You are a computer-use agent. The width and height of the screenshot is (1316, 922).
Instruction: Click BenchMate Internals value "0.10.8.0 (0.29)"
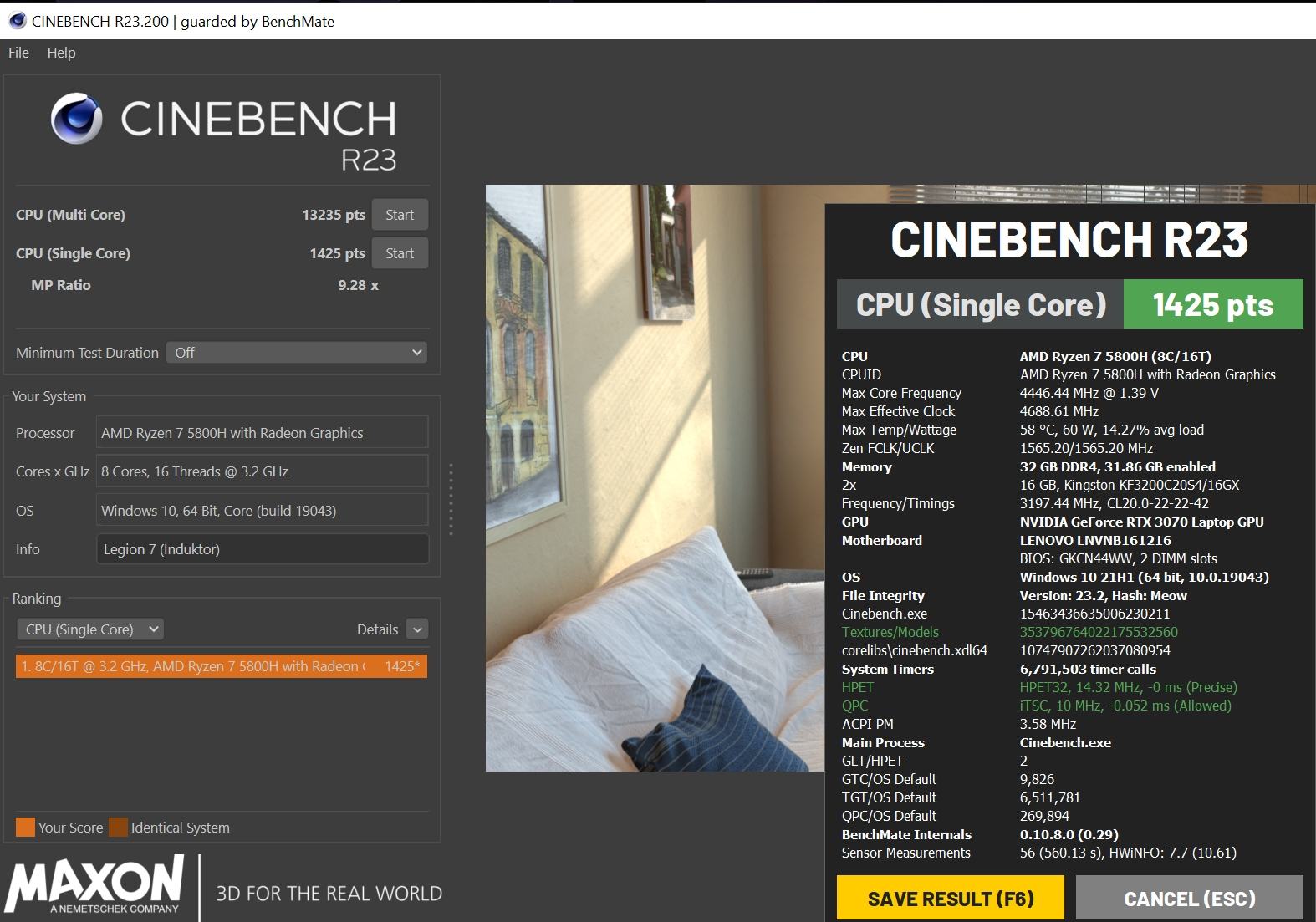[1069, 834]
